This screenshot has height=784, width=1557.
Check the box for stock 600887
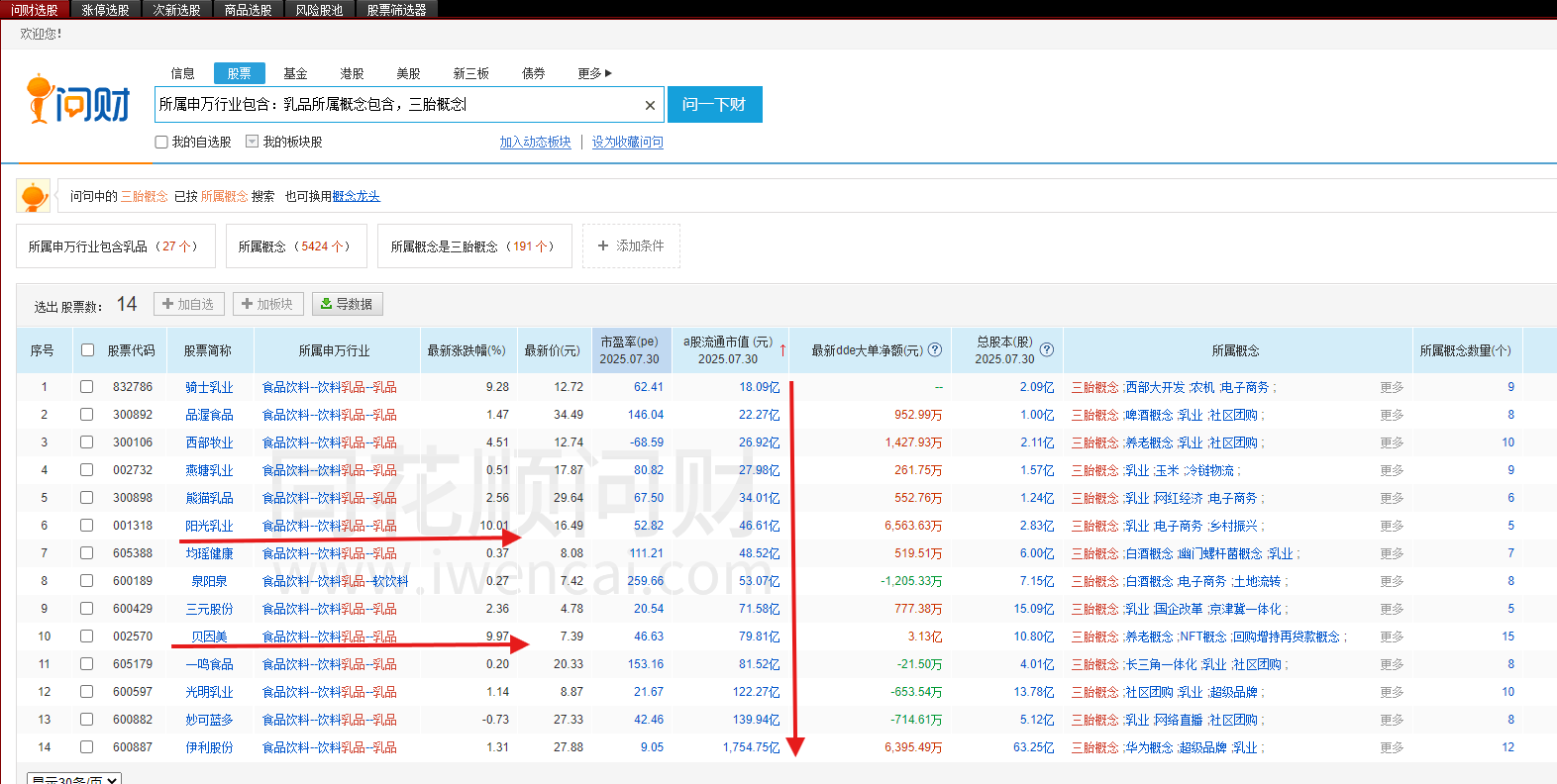(x=87, y=747)
